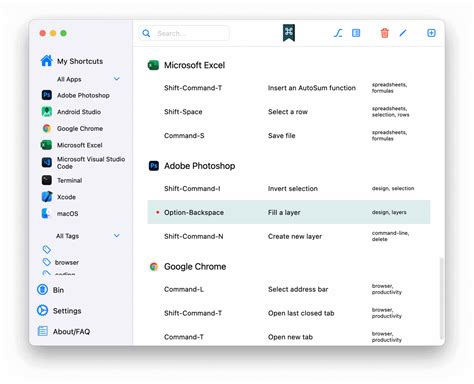The width and height of the screenshot is (474, 384).
Task: Click Select address bar description
Action: [298, 289]
